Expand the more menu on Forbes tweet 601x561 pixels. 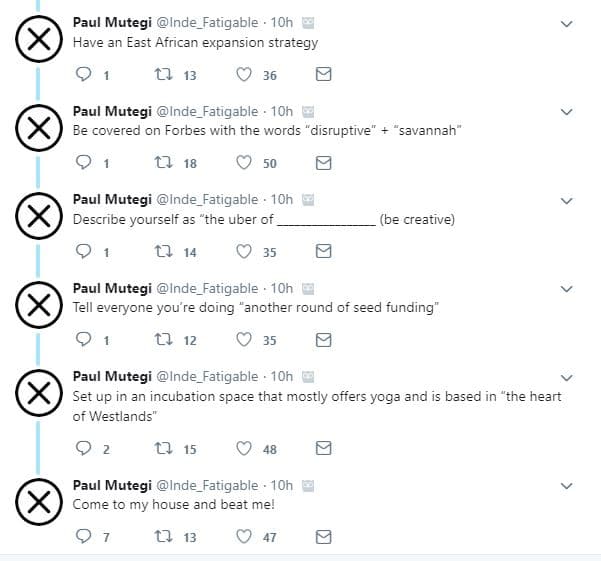tap(567, 112)
